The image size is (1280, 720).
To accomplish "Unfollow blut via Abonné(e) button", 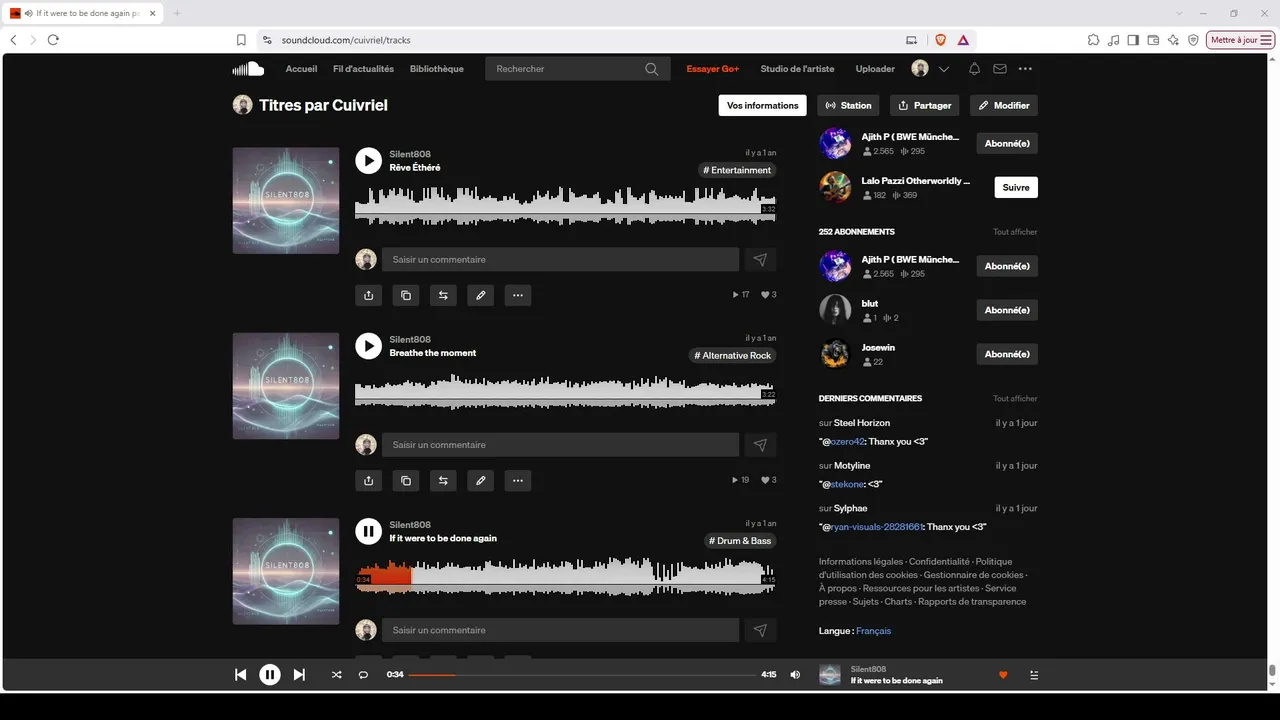I will [1007, 310].
